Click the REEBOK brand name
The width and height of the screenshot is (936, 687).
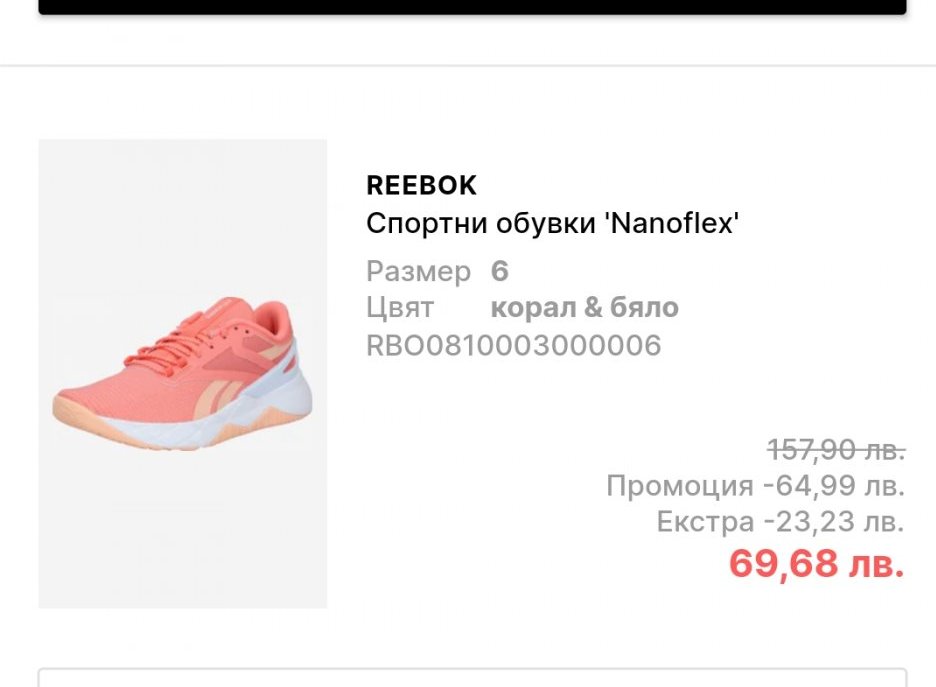tap(421, 185)
